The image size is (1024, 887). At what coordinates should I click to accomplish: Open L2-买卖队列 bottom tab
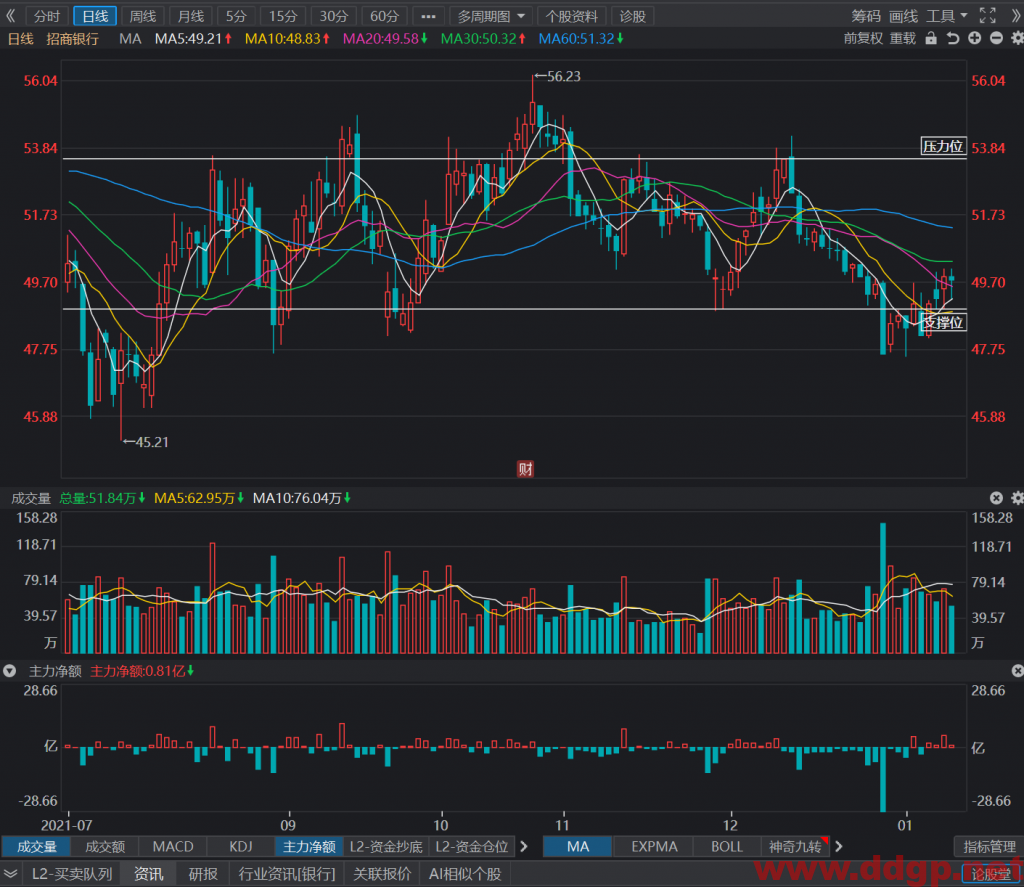72,874
